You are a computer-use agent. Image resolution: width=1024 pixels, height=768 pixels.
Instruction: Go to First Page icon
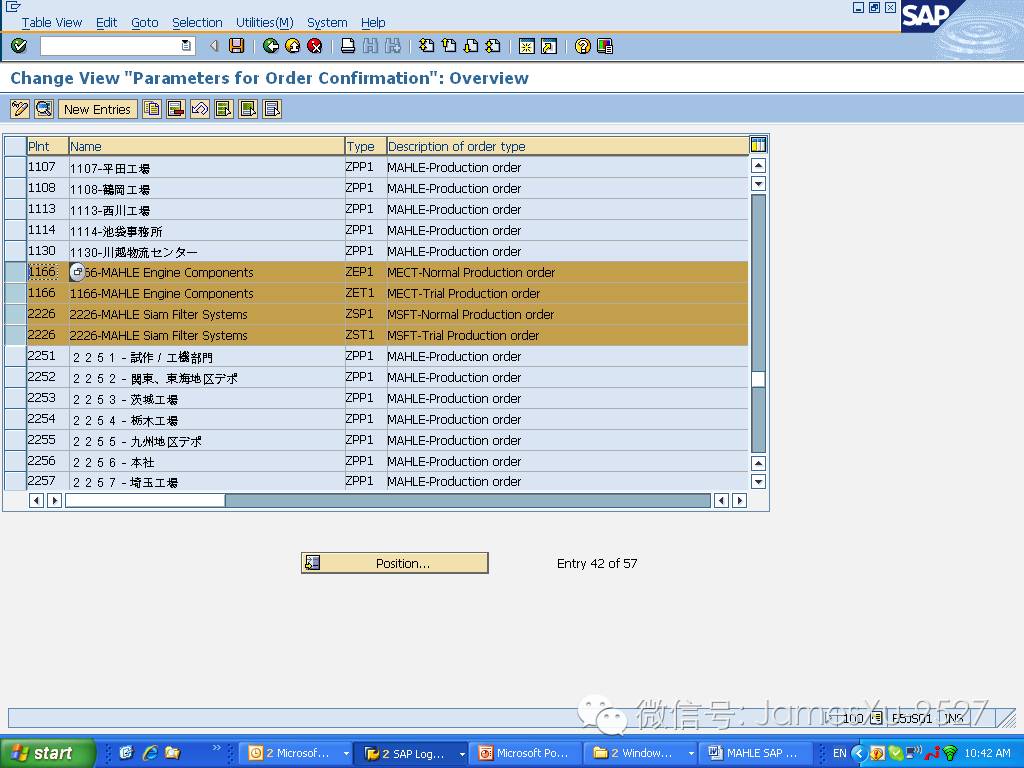(x=426, y=46)
